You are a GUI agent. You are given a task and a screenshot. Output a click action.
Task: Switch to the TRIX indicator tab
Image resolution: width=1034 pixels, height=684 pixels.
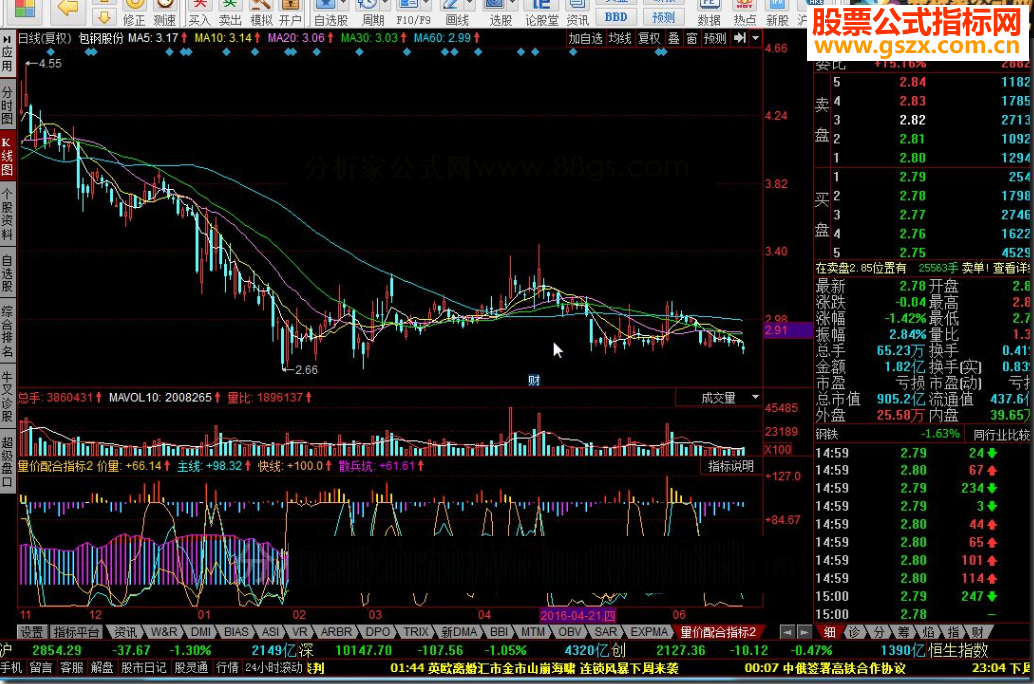tap(416, 632)
